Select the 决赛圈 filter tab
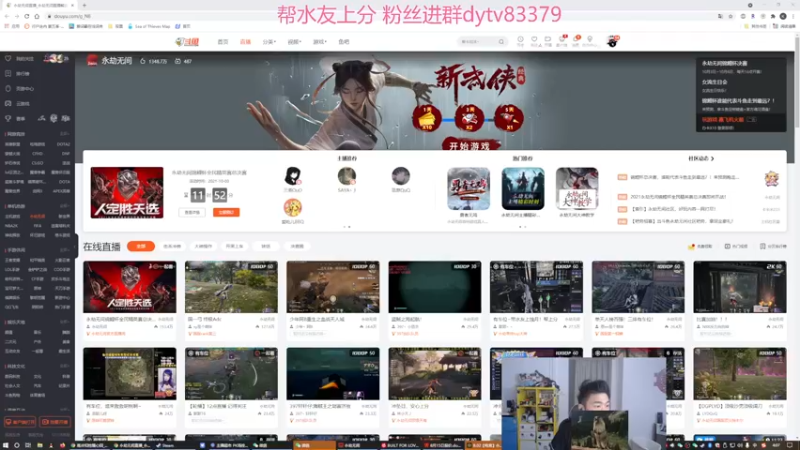Image resolution: width=800 pixels, height=450 pixels. pyautogui.click(x=297, y=246)
